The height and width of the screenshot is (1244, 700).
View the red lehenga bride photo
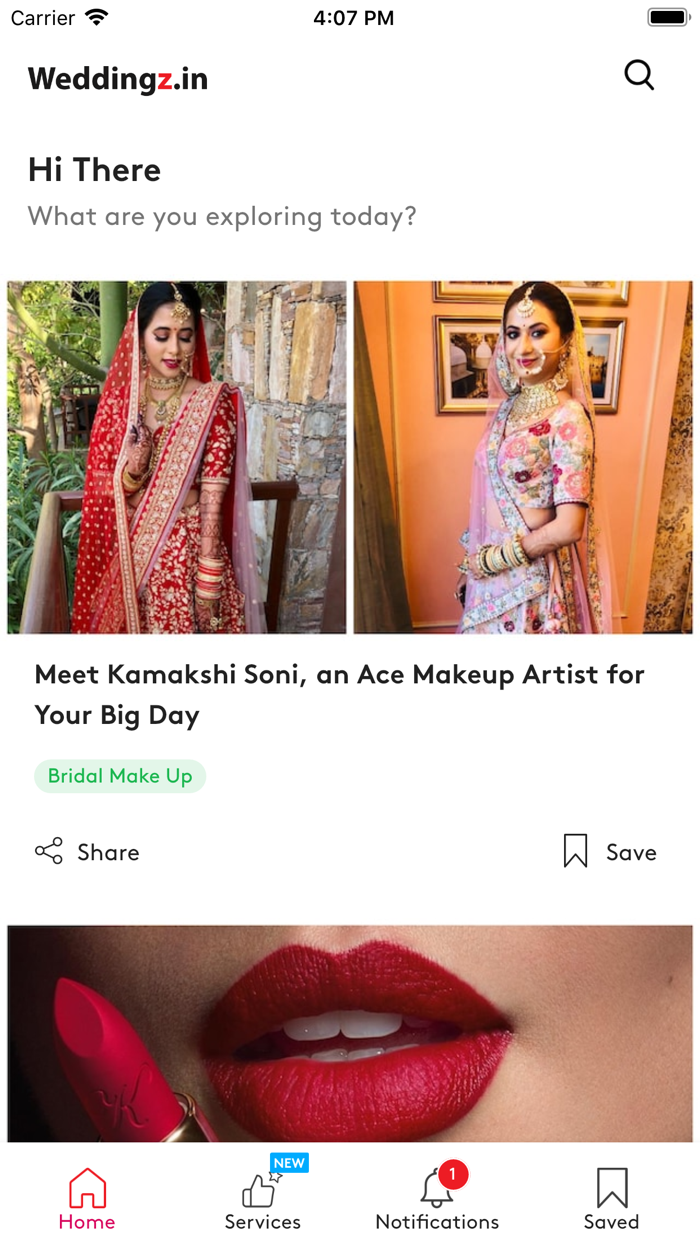click(x=177, y=457)
